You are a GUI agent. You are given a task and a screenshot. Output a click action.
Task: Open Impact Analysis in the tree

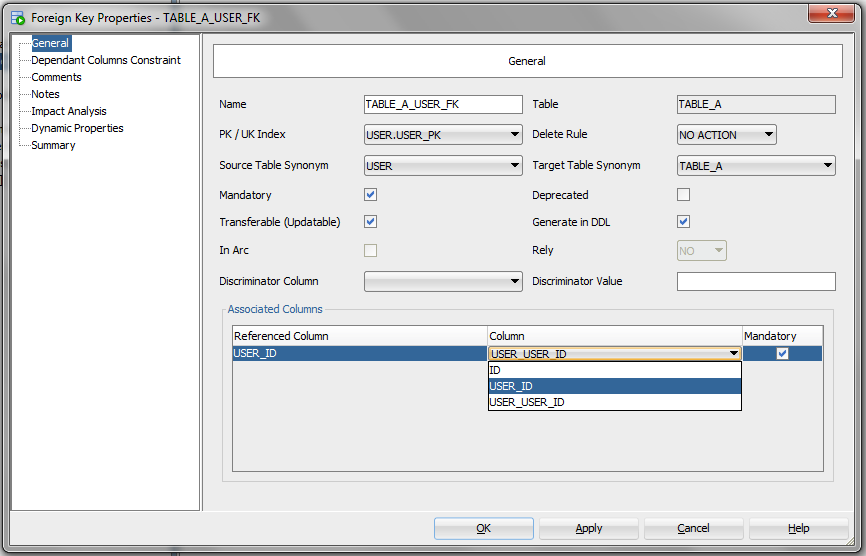click(69, 112)
